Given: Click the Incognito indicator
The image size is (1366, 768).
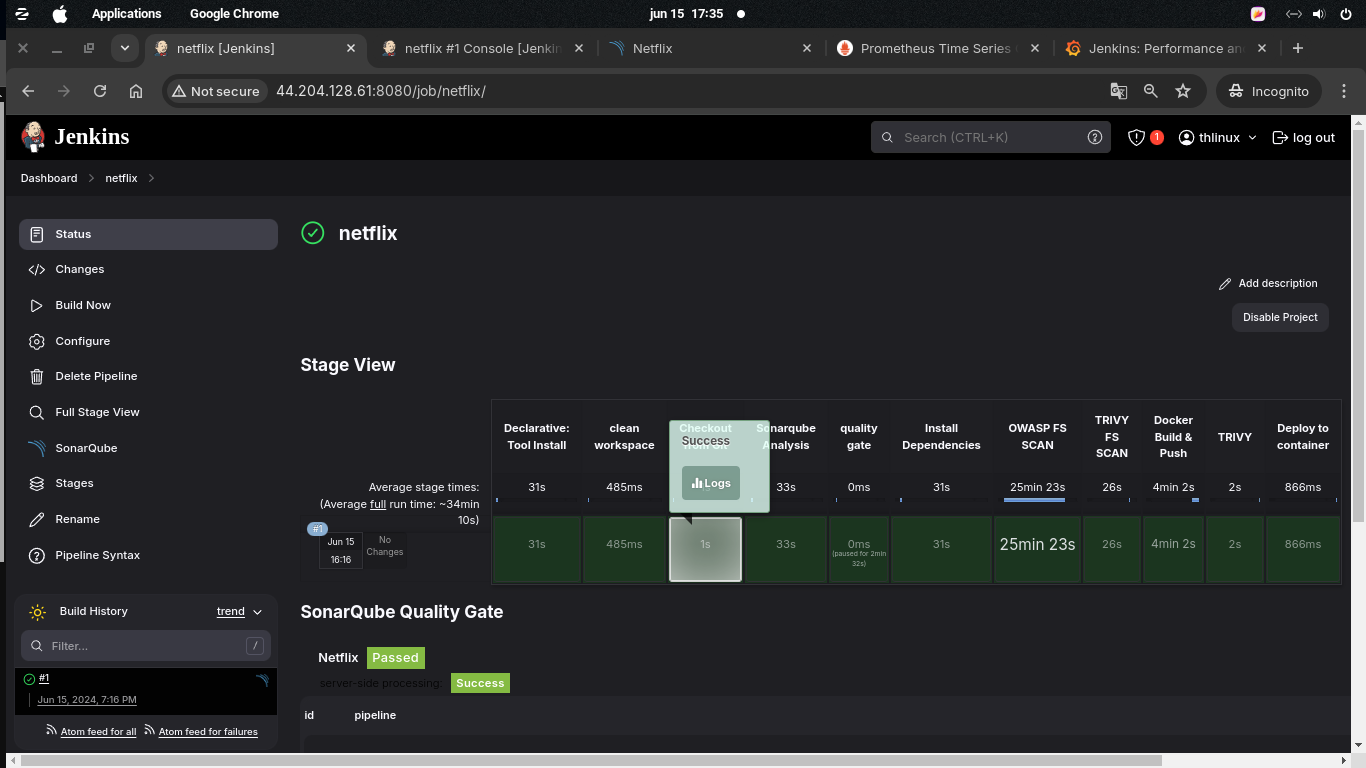Looking at the screenshot, I should pos(1269,91).
